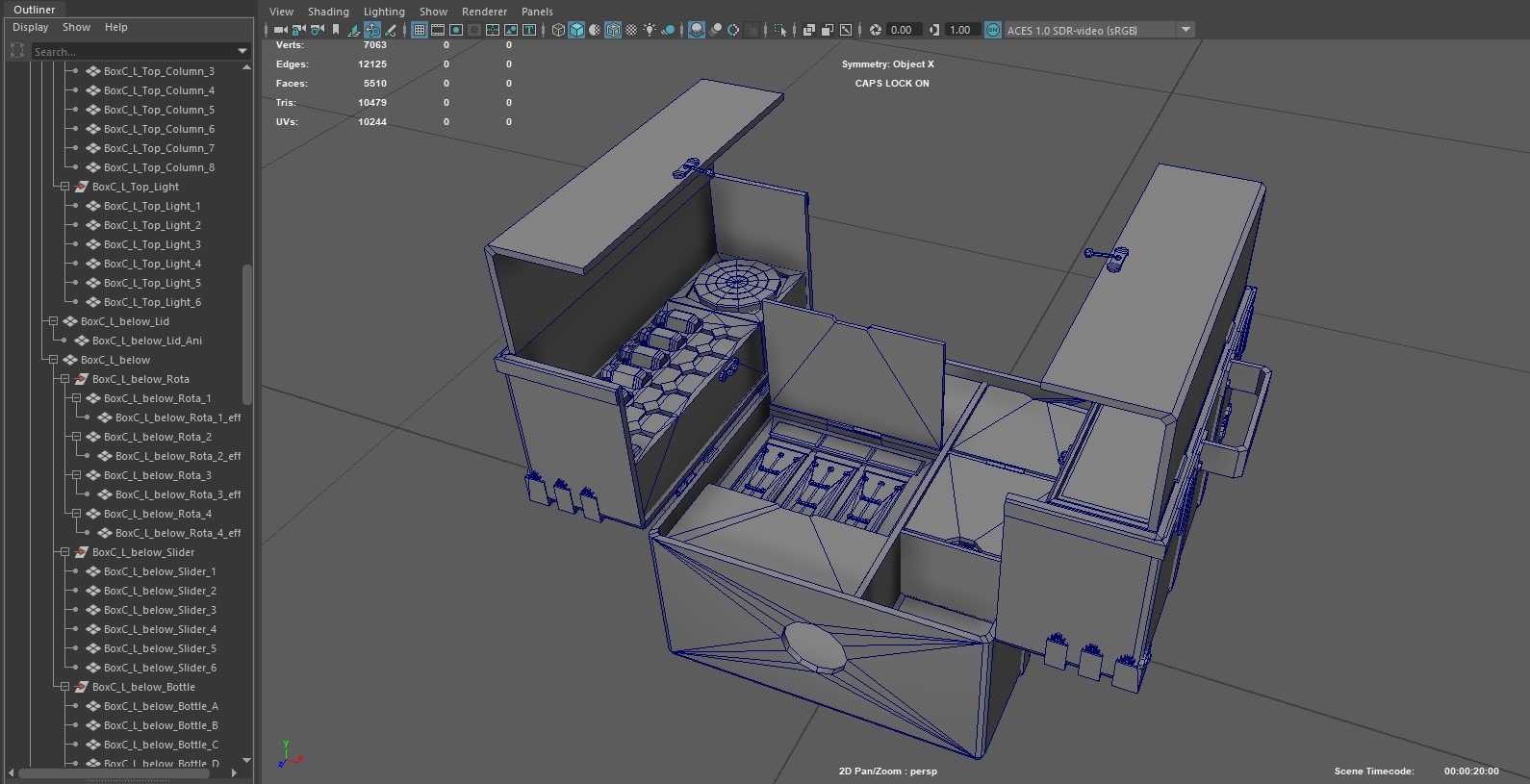Collapse the BoxC_L_below_Slider group
The height and width of the screenshot is (784, 1530).
click(64, 552)
